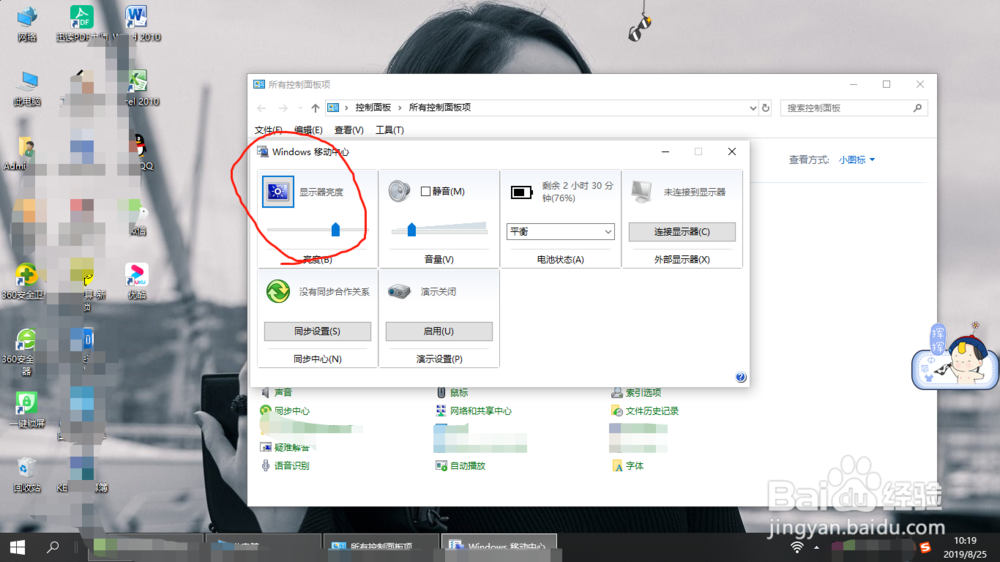The image size is (1000, 562).
Task: Open the 此电脑 desktop icon
Action: pyautogui.click(x=27, y=88)
